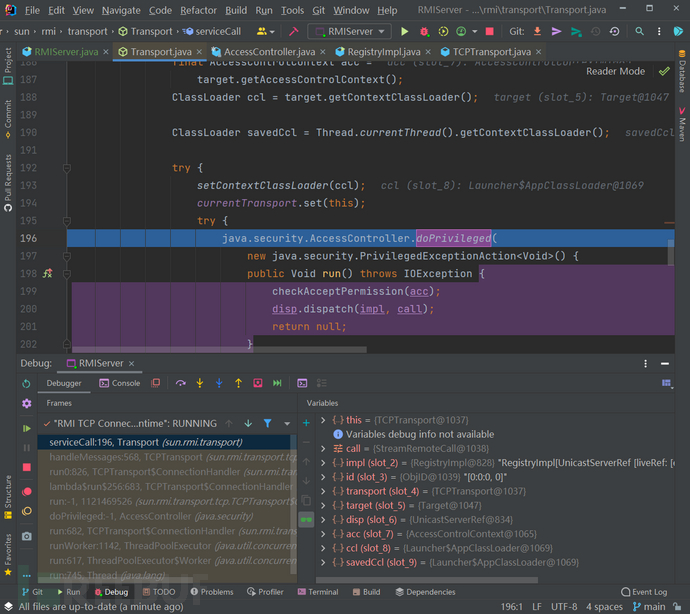Click Force Step Into blue arrow
Viewport: 690px width, 614px height.
(219, 383)
